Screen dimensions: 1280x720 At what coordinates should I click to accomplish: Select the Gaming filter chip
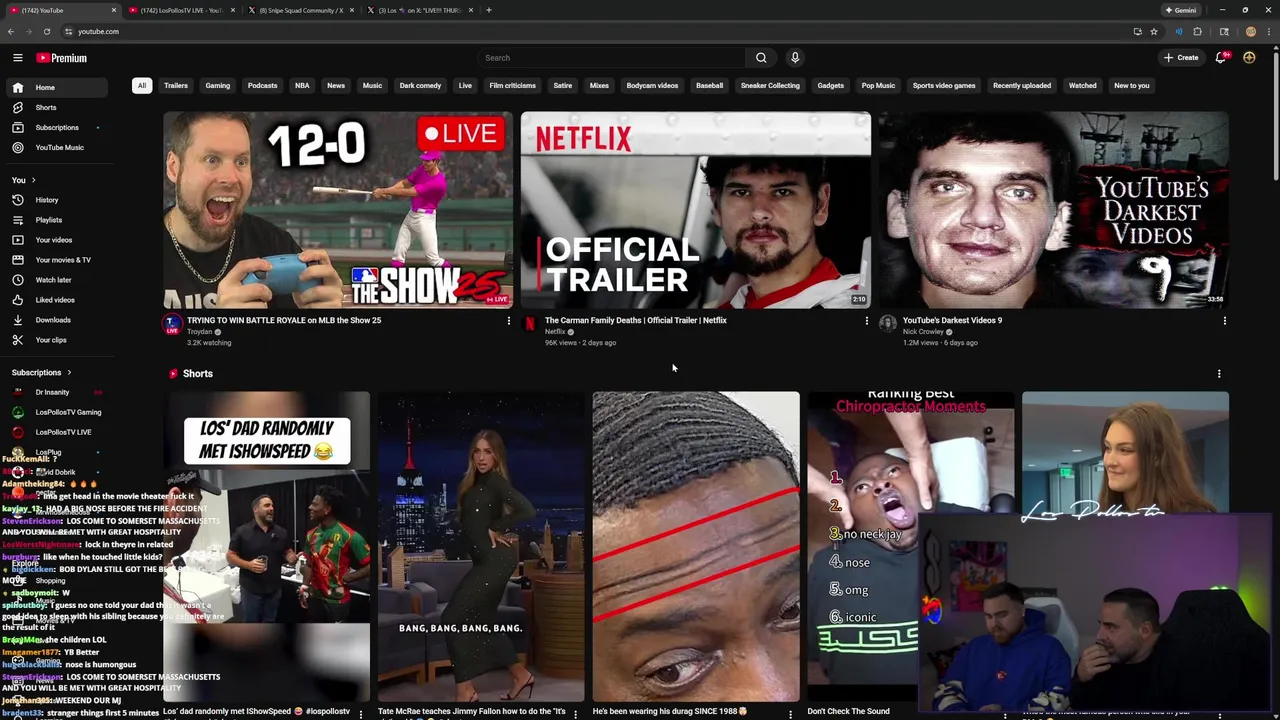pyautogui.click(x=218, y=86)
